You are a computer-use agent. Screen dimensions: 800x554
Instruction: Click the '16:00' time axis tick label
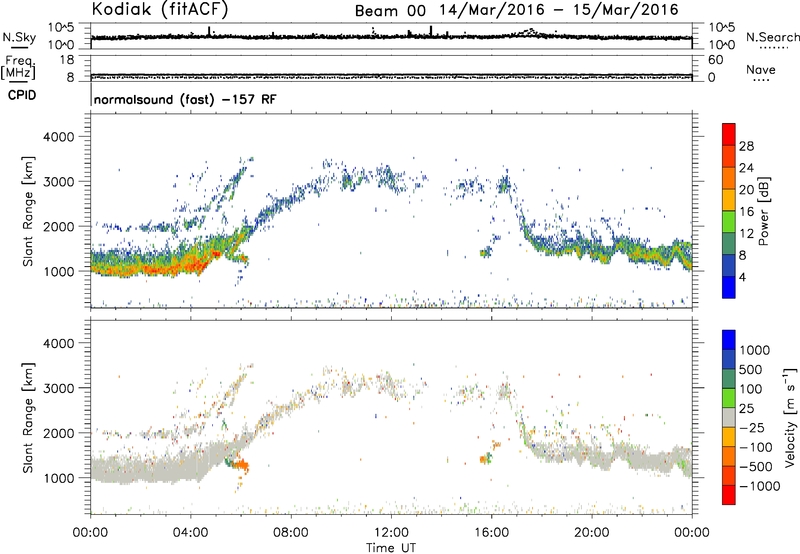(491, 533)
